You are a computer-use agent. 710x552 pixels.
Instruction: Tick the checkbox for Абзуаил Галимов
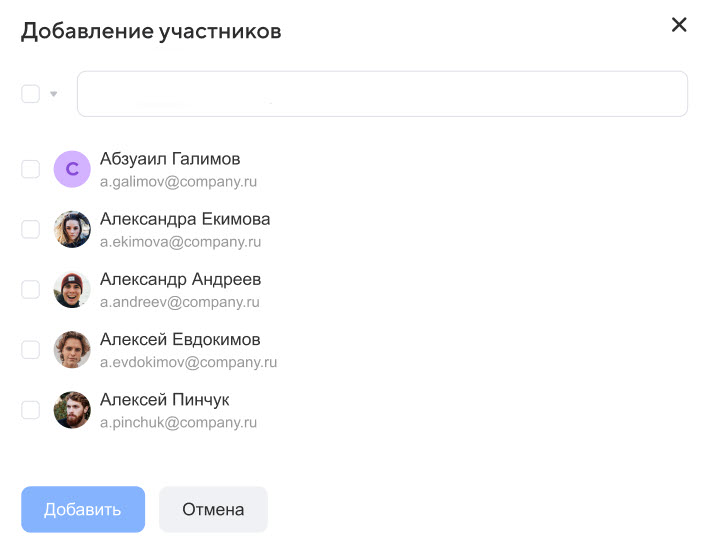(x=31, y=169)
